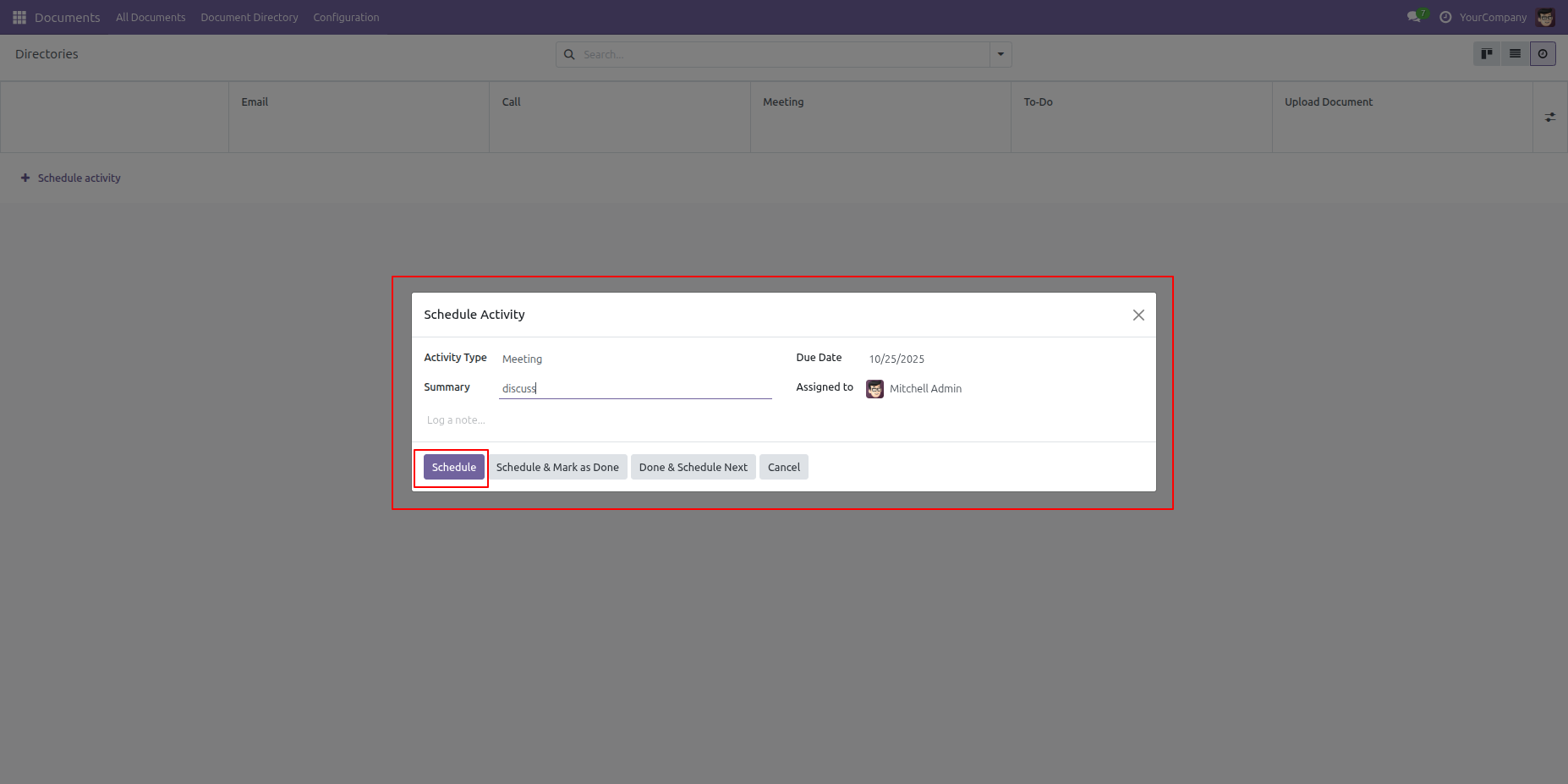Open the Assigned to Mitchell Admin selector

[998, 389]
